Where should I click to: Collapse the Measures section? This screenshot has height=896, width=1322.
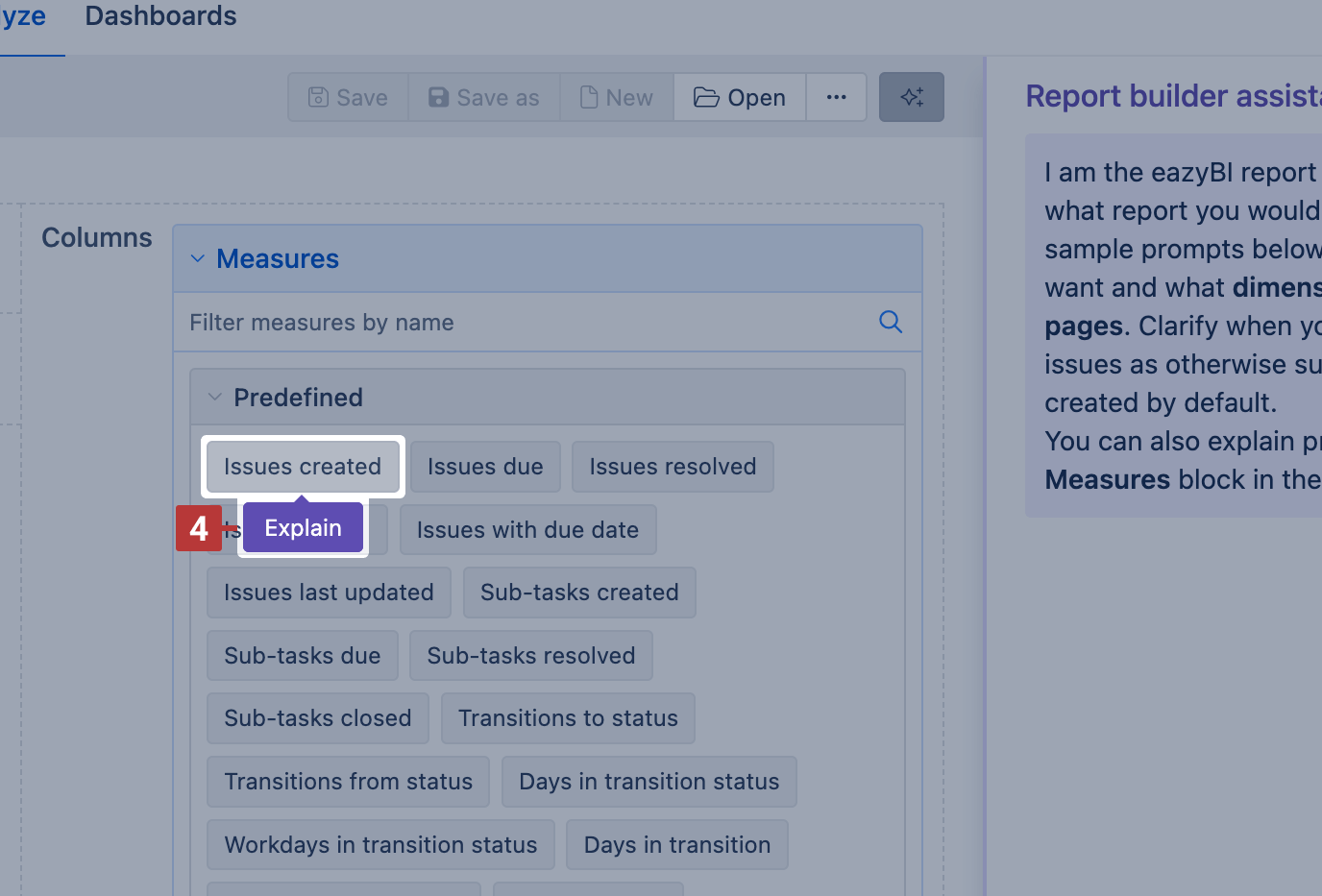[x=198, y=258]
